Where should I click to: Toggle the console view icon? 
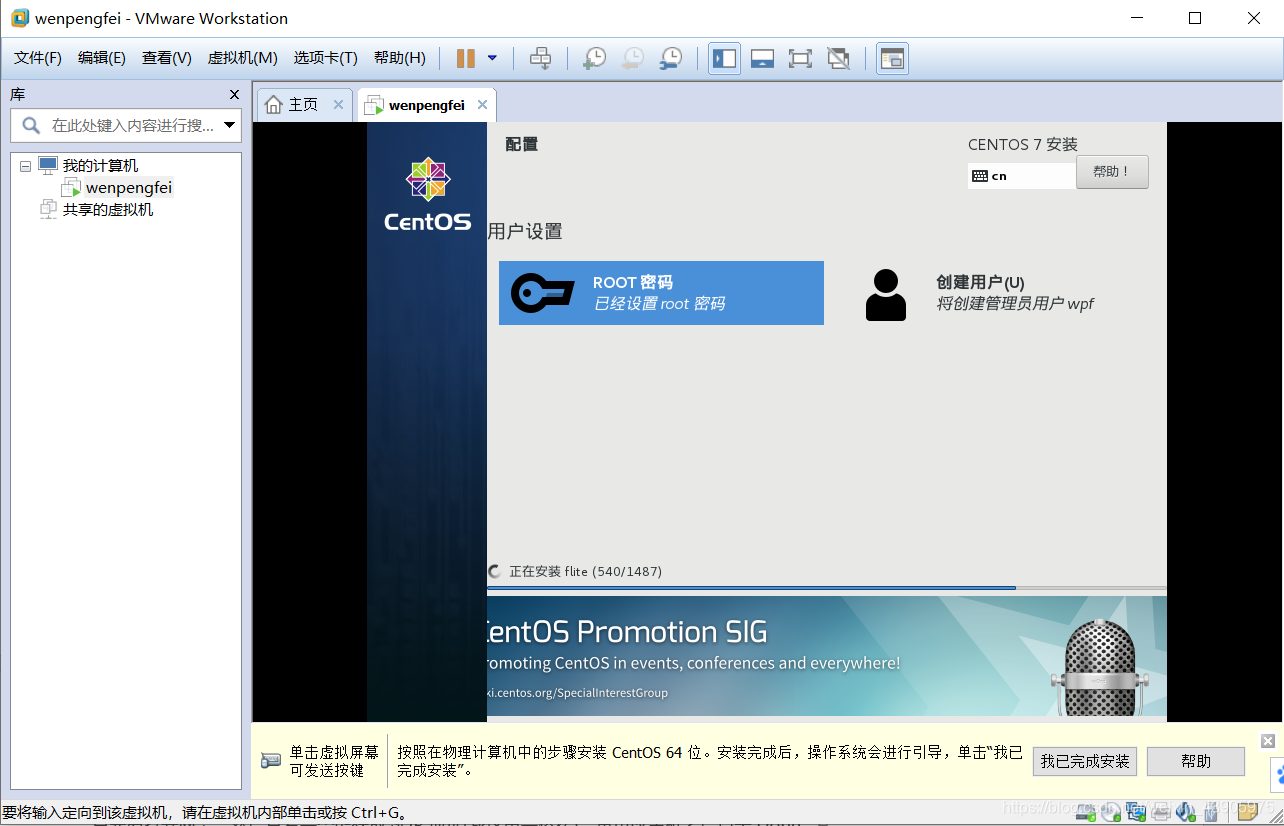(x=892, y=58)
